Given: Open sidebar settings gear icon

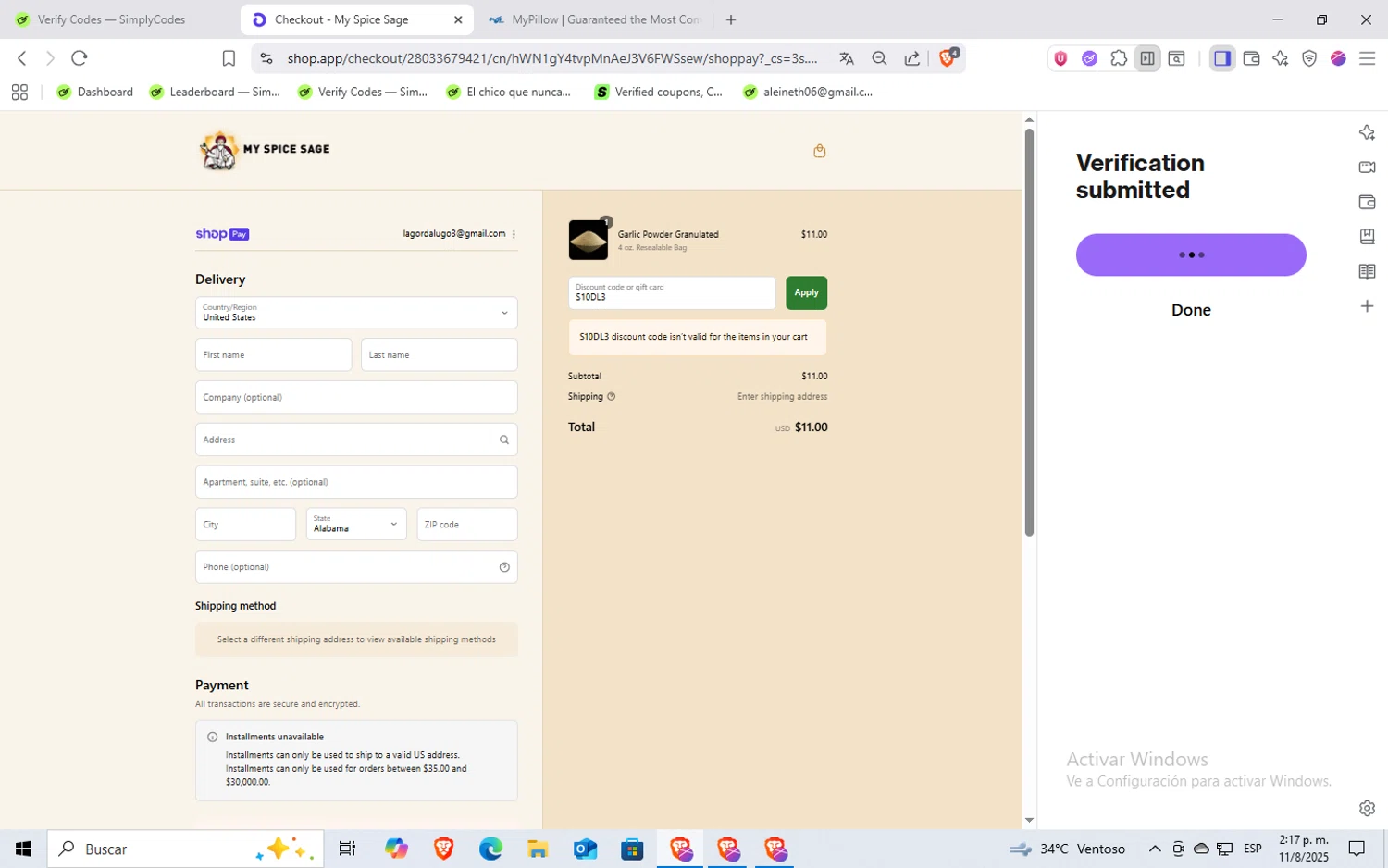Looking at the screenshot, I should coord(1367,808).
